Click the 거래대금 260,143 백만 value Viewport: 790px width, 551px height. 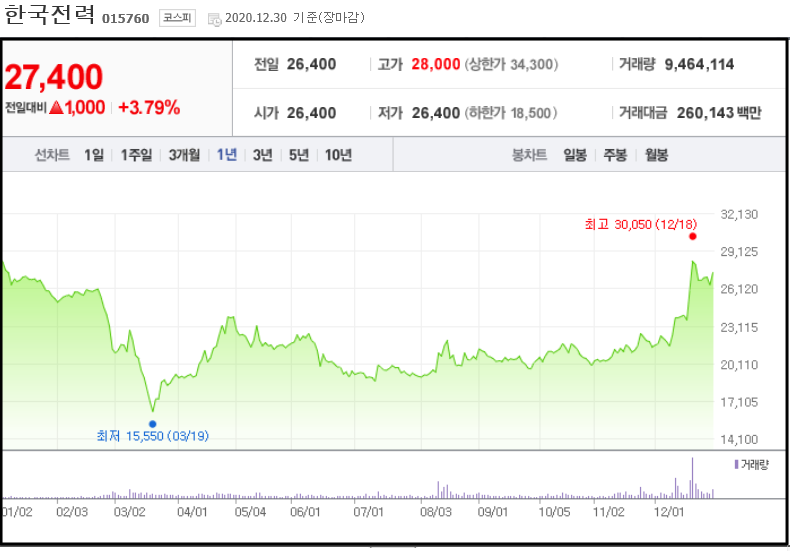tap(718, 113)
